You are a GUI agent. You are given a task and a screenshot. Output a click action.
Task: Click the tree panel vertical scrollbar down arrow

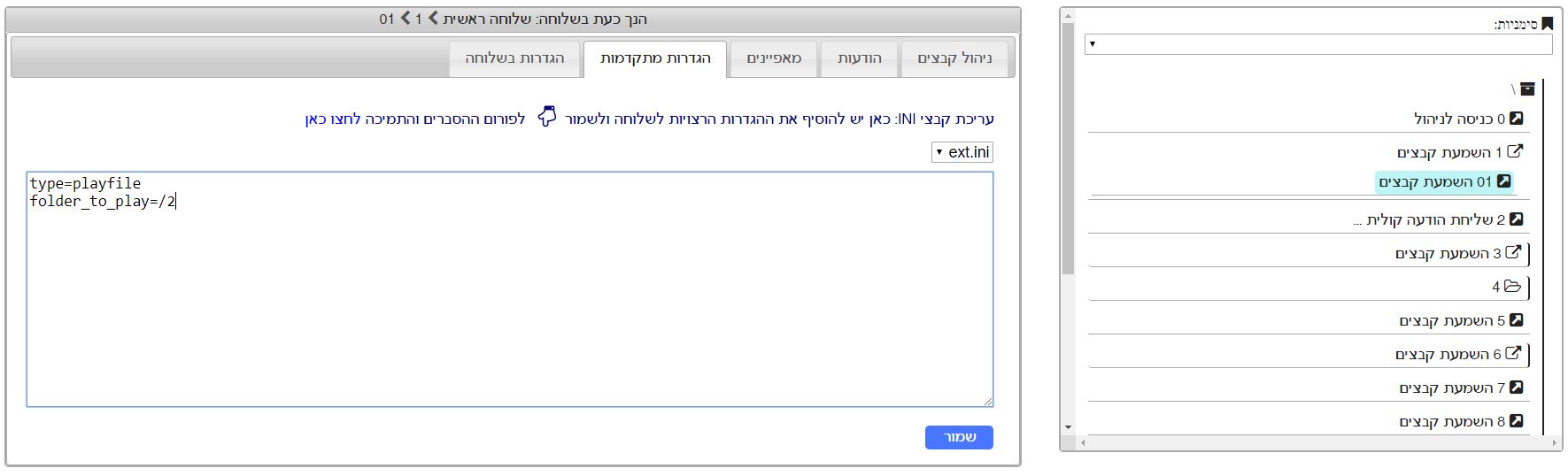tap(1068, 427)
